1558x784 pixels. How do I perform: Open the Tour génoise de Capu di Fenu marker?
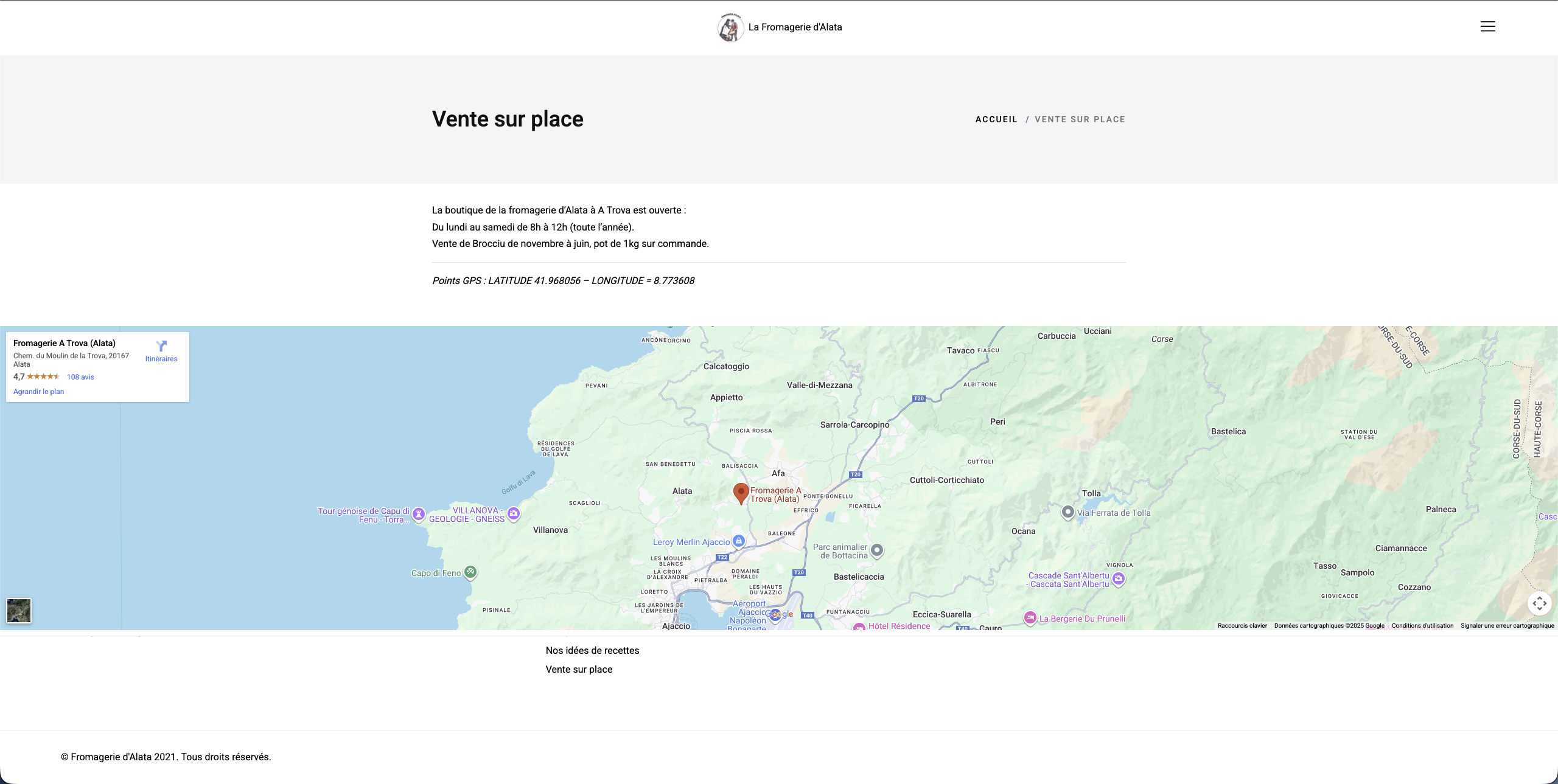[x=419, y=513]
